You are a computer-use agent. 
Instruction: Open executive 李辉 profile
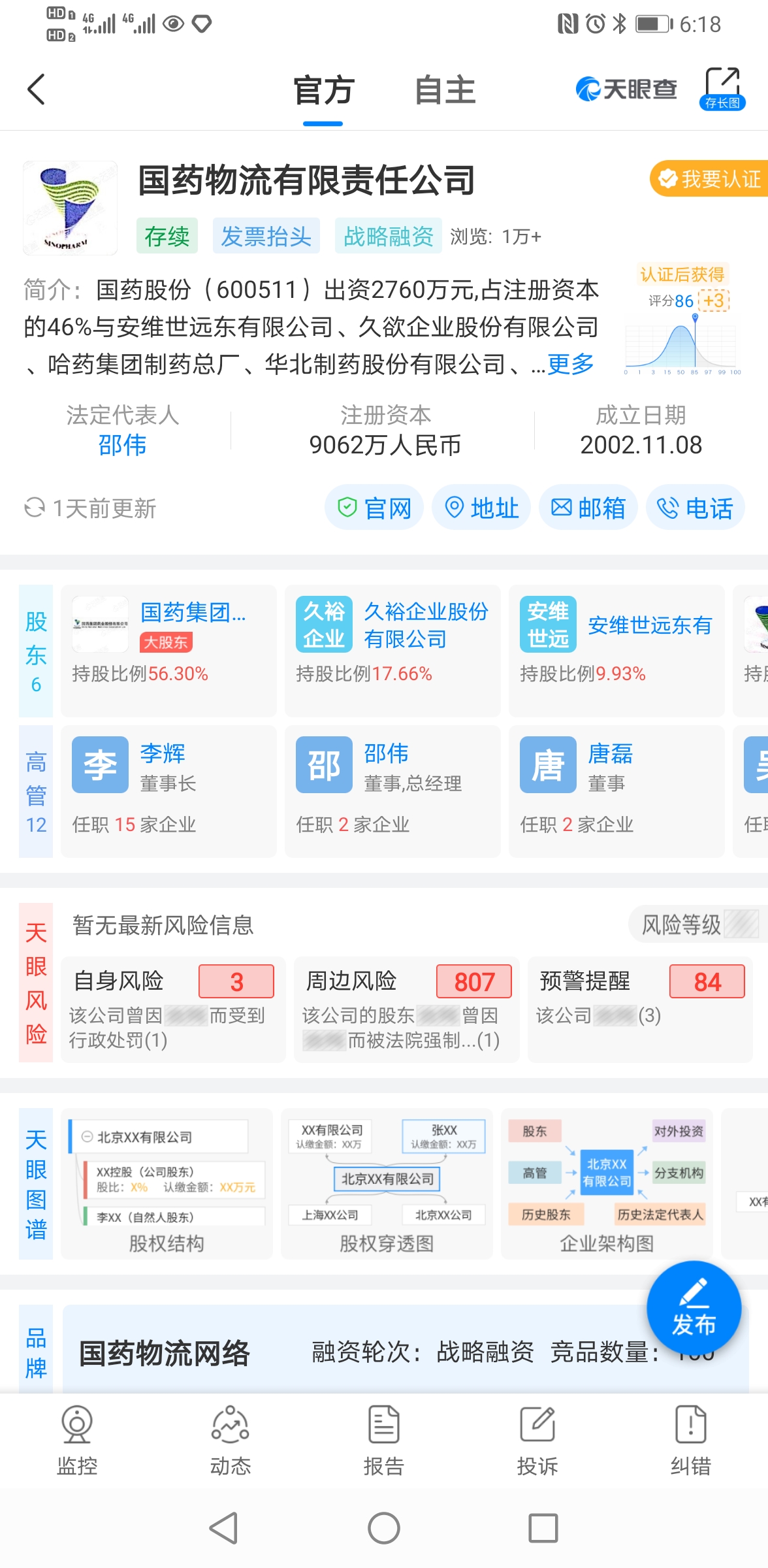(x=168, y=791)
